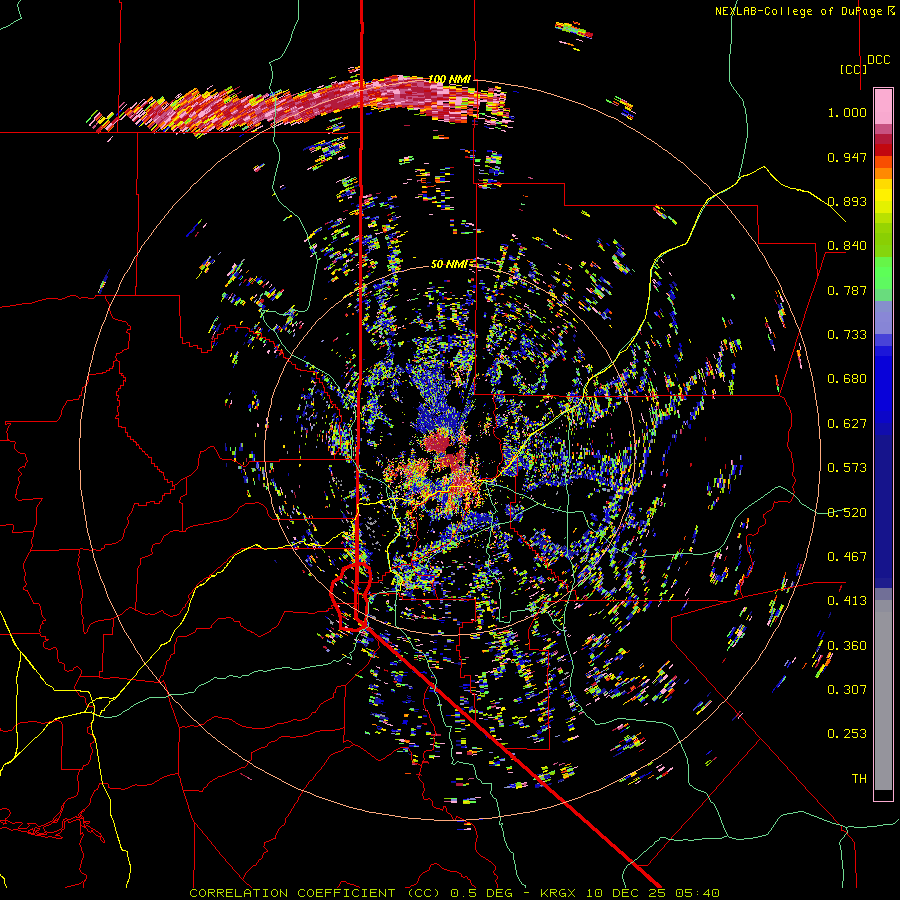Pick the lavender swatch near 0.733
Viewport: 900px width, 900px height.
883,317
